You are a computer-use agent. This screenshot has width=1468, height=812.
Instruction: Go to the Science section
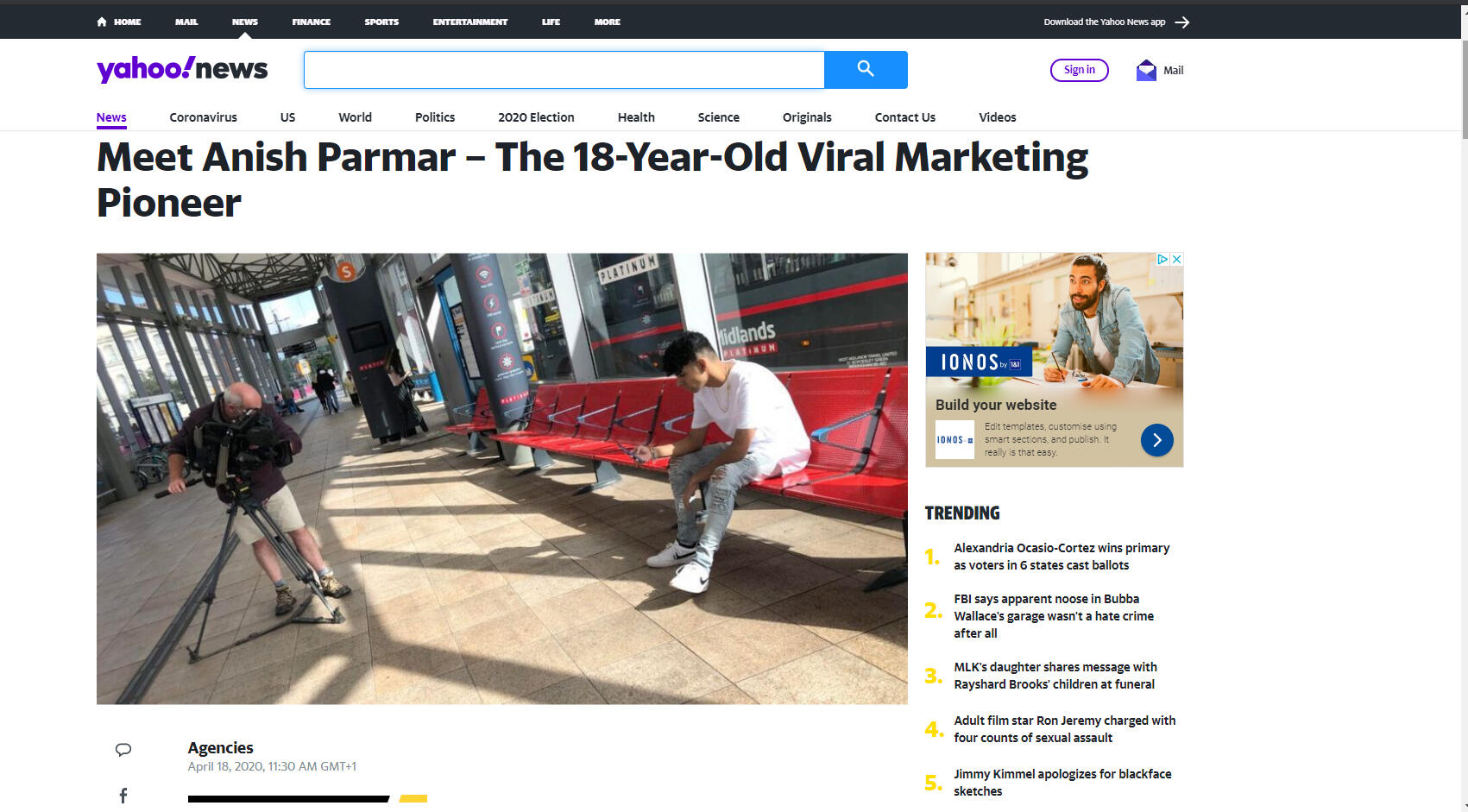[x=718, y=117]
